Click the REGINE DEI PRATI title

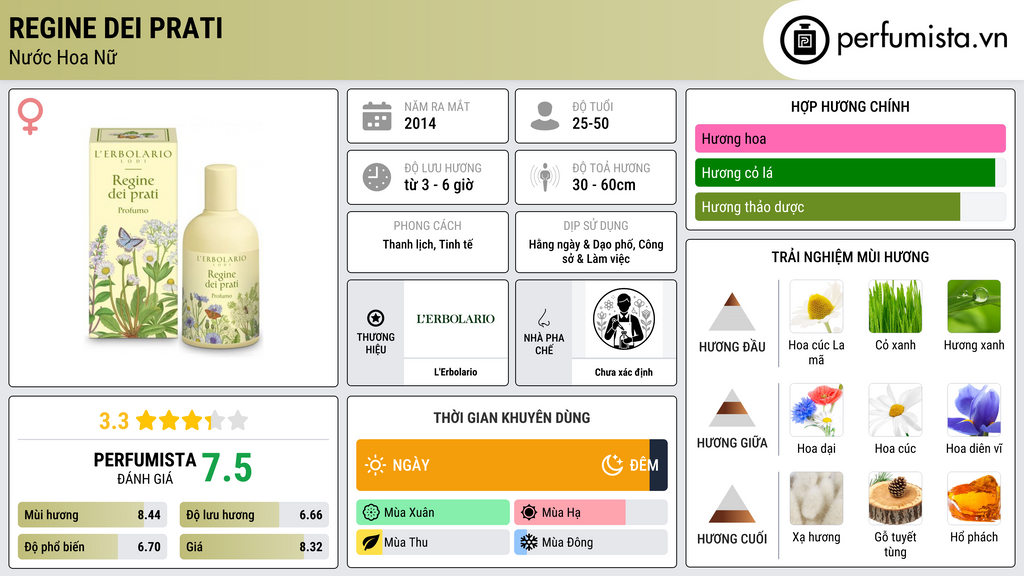coord(116,29)
